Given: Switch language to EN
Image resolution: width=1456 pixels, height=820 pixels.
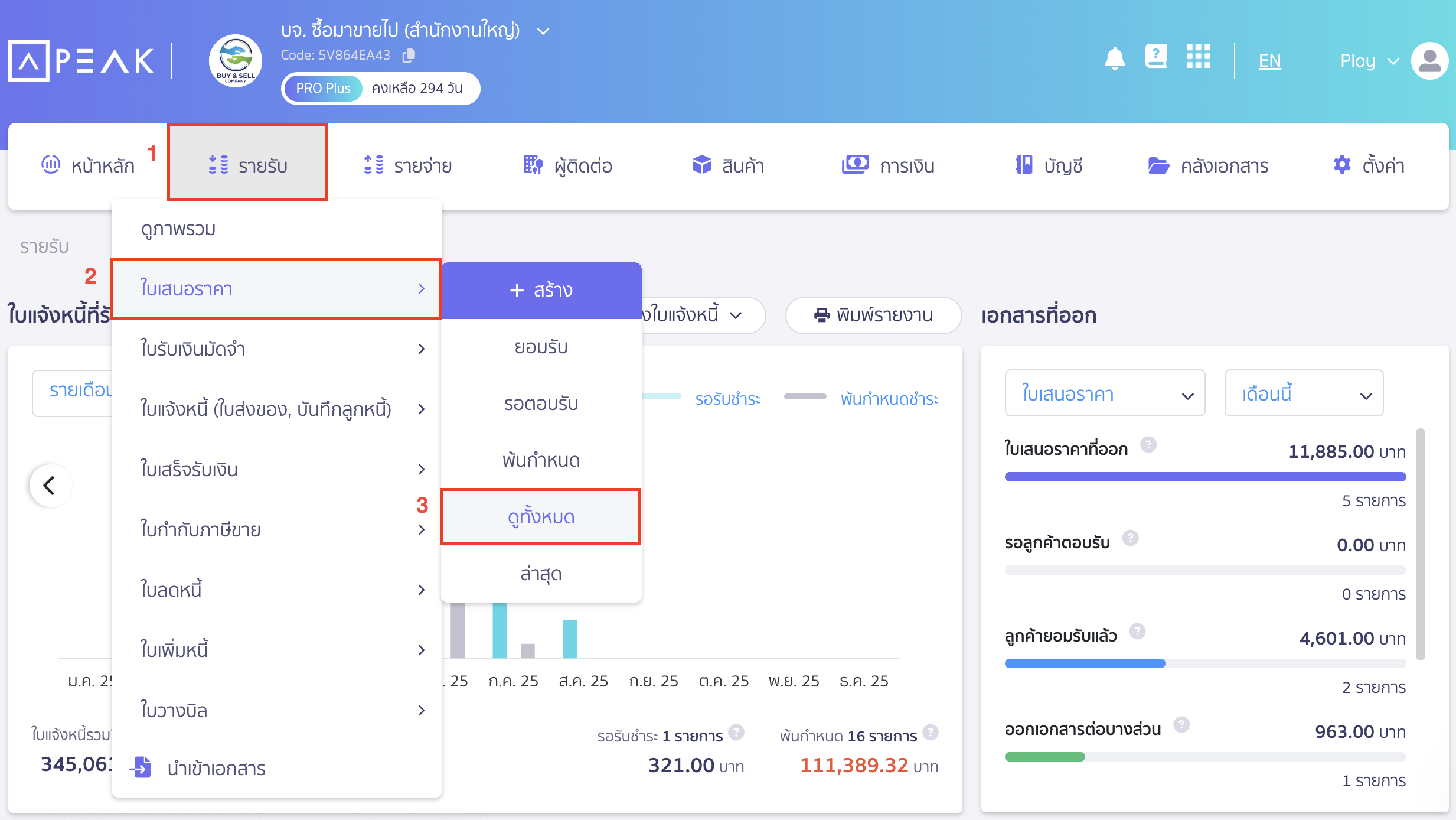Looking at the screenshot, I should coord(1269,60).
